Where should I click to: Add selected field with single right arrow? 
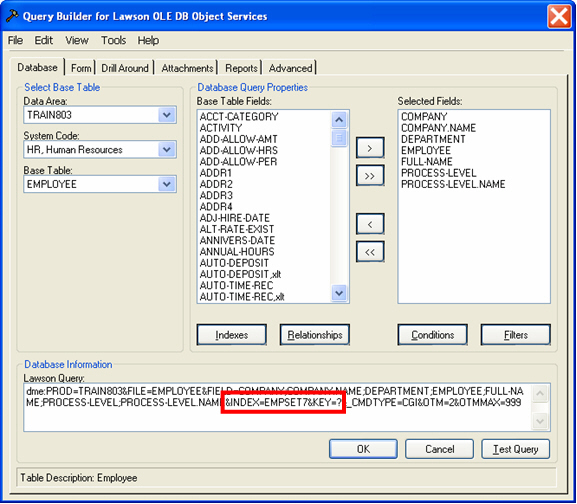click(370, 148)
